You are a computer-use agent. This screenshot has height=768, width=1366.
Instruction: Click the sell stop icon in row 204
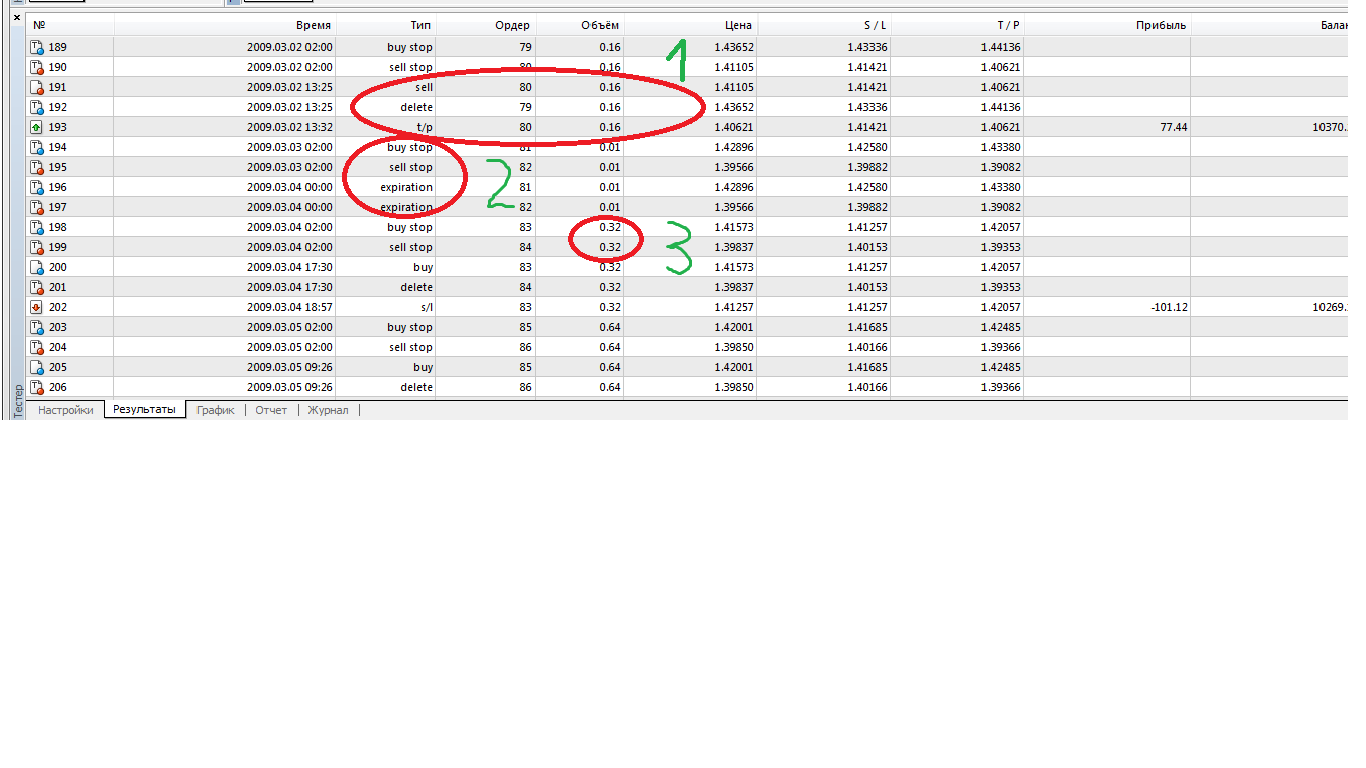[x=37, y=347]
